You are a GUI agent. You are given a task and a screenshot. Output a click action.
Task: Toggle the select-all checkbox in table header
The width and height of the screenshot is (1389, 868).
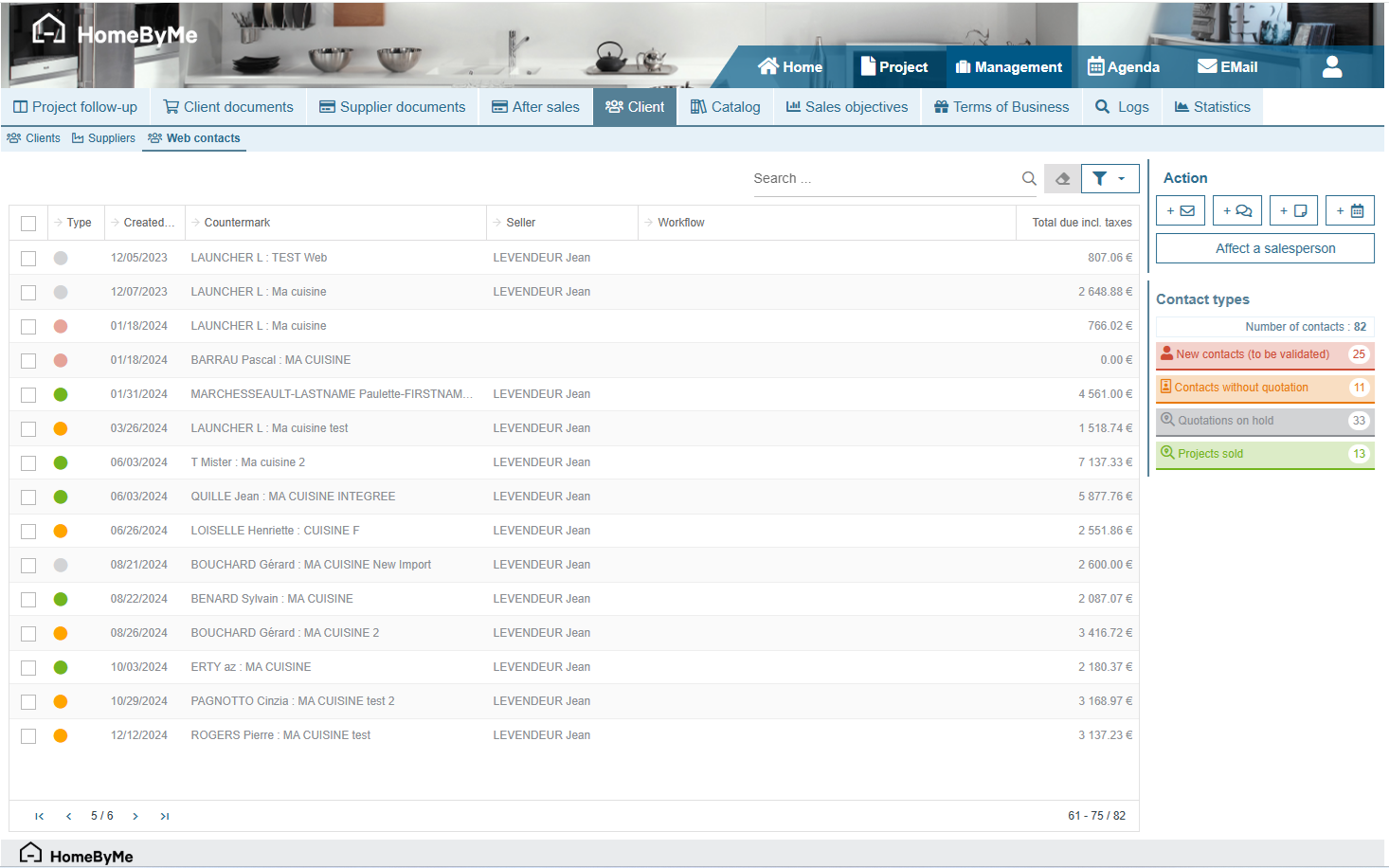28,224
